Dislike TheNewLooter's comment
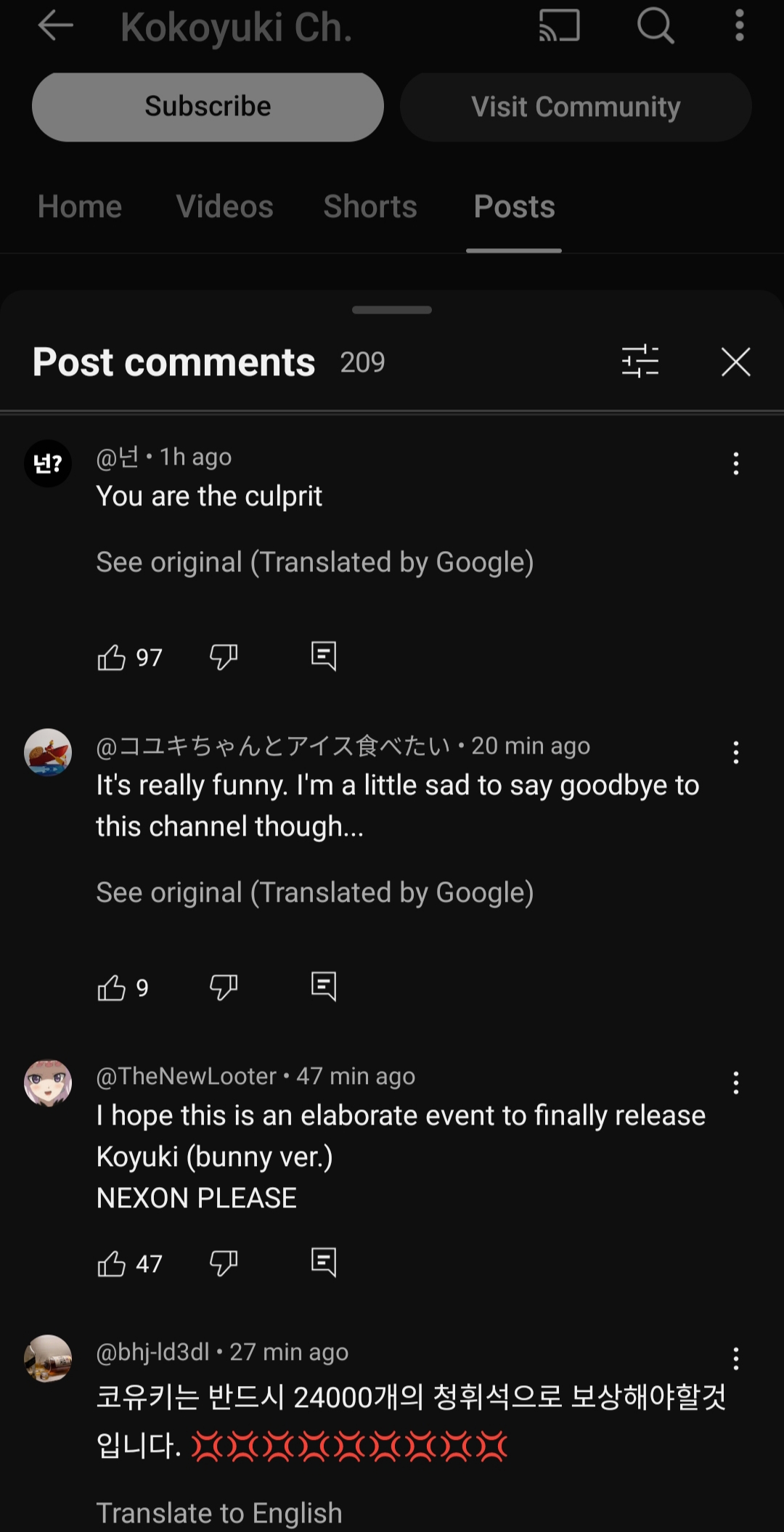Screen dimensions: 784x1532 point(223,1263)
